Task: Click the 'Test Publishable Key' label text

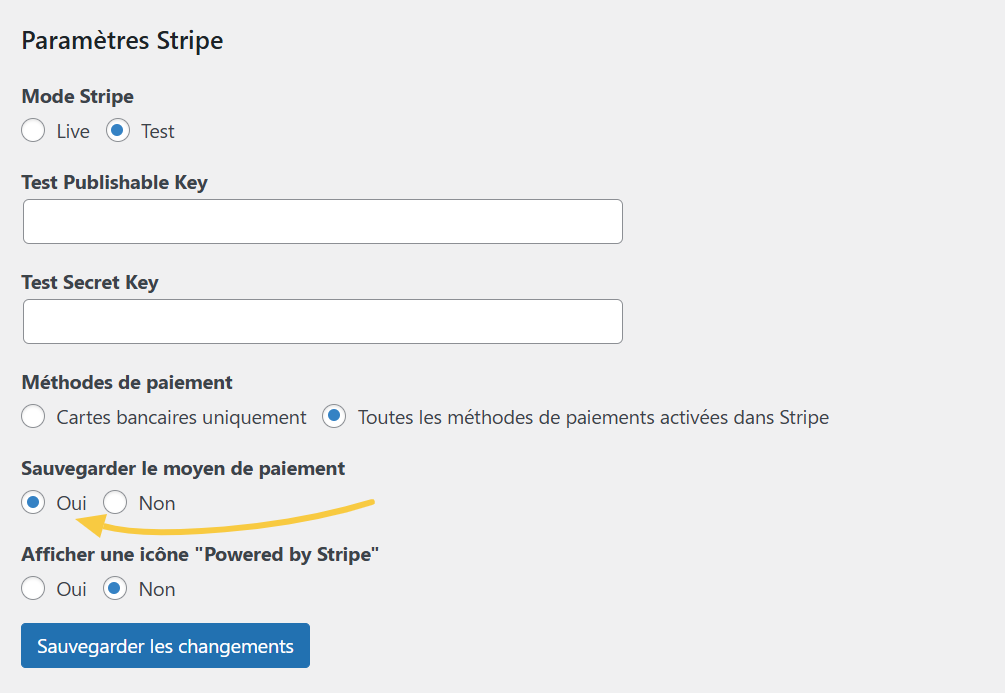Action: pyautogui.click(x=115, y=182)
